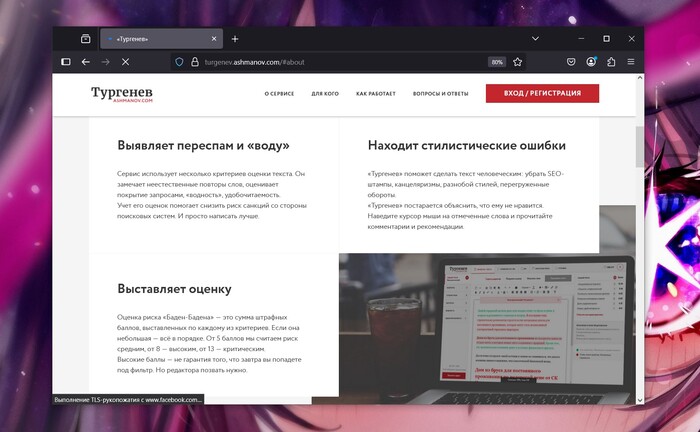Go forward to the next page
The width and height of the screenshot is (700, 432).
(x=105, y=62)
